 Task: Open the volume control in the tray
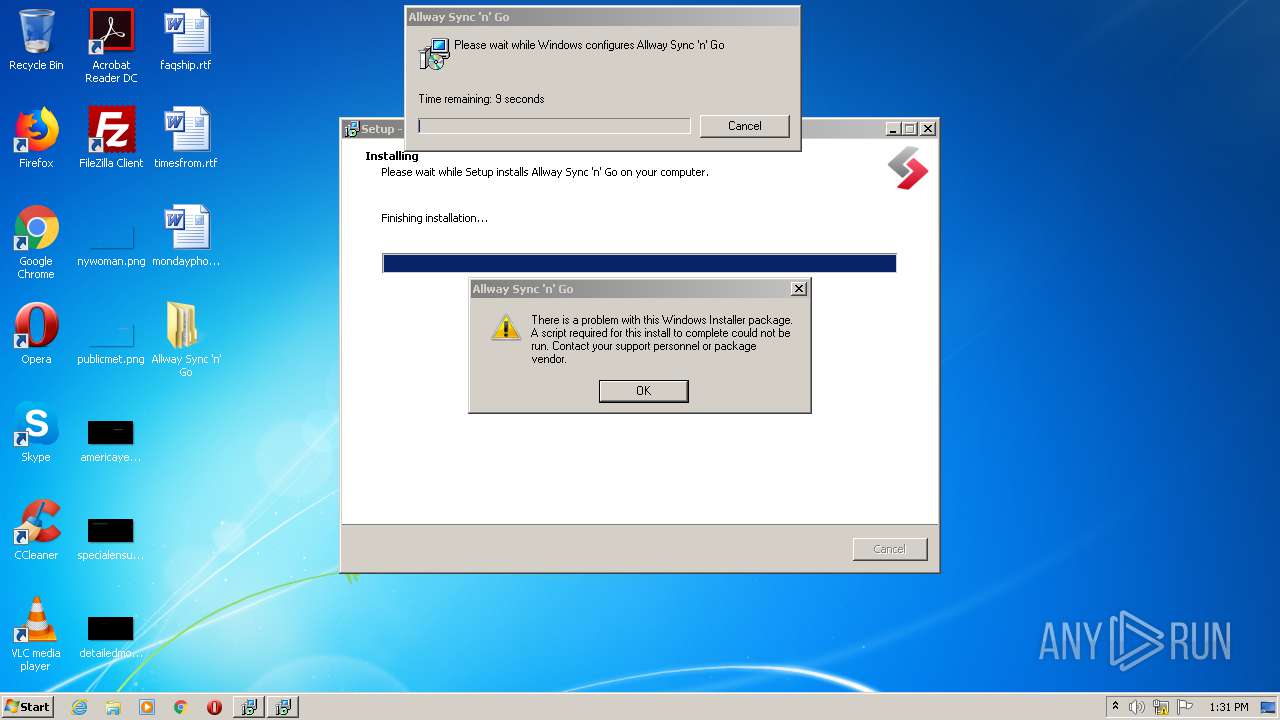click(x=1137, y=707)
